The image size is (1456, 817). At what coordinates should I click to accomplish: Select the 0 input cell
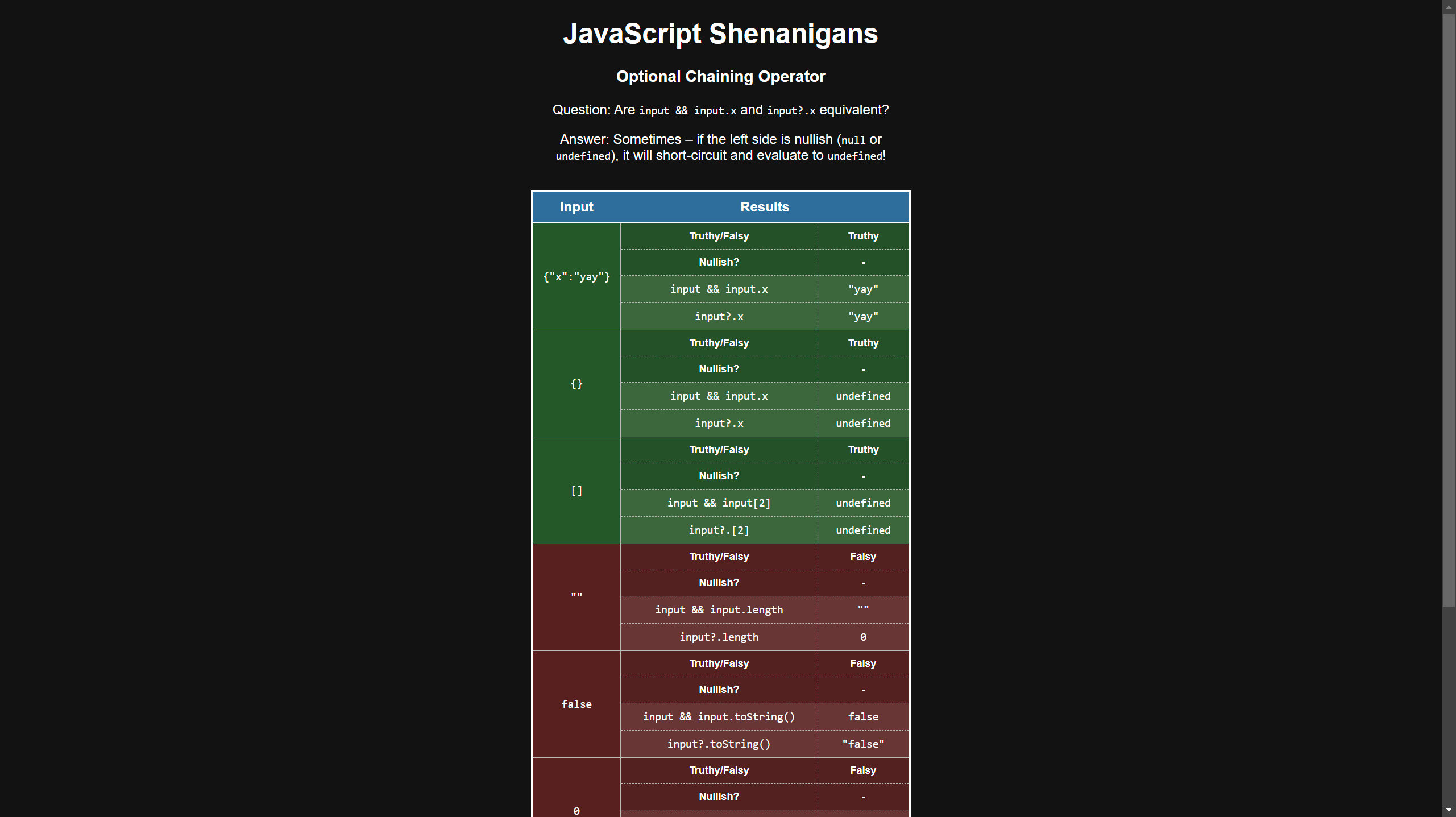576,811
